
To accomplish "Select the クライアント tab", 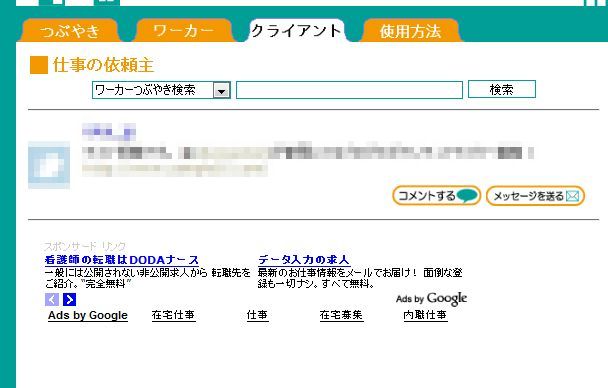I will (x=297, y=30).
